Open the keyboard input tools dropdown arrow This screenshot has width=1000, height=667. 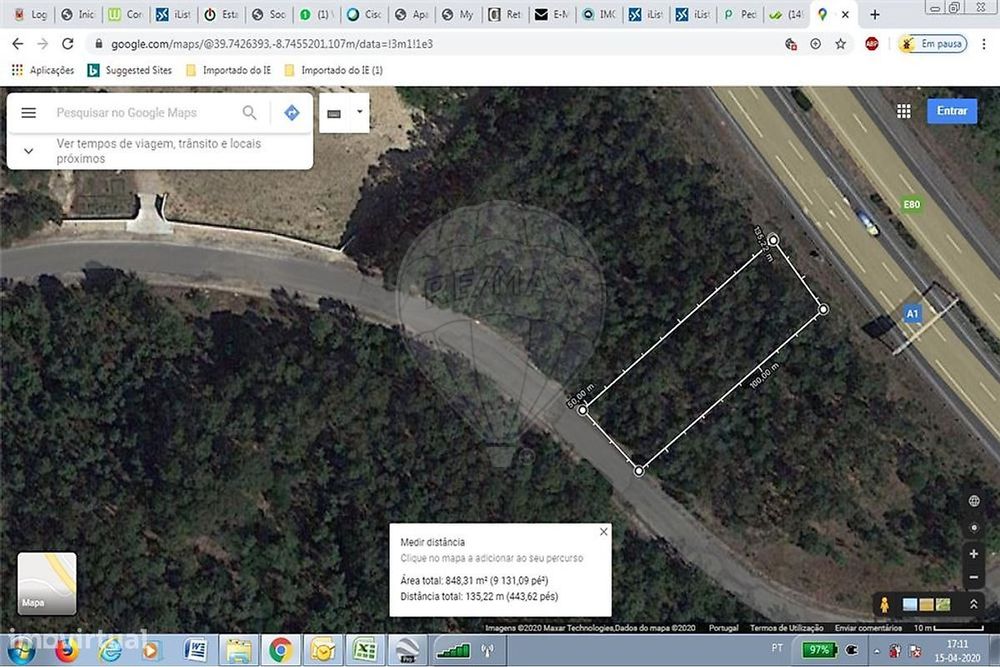360,112
